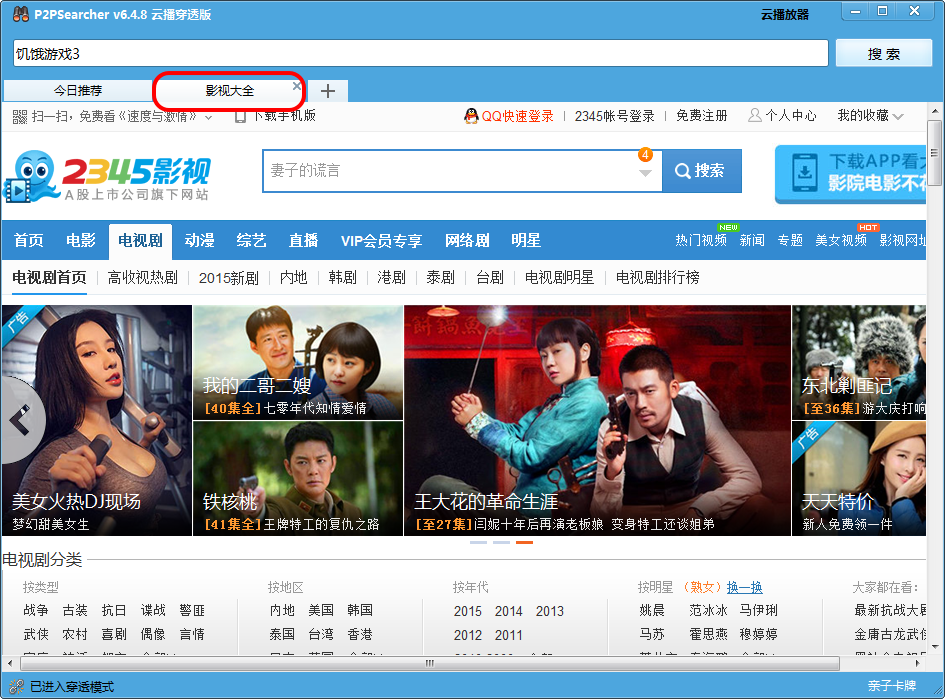945x699 pixels.
Task: Switch to 影视大全 tab
Action: 229,90
